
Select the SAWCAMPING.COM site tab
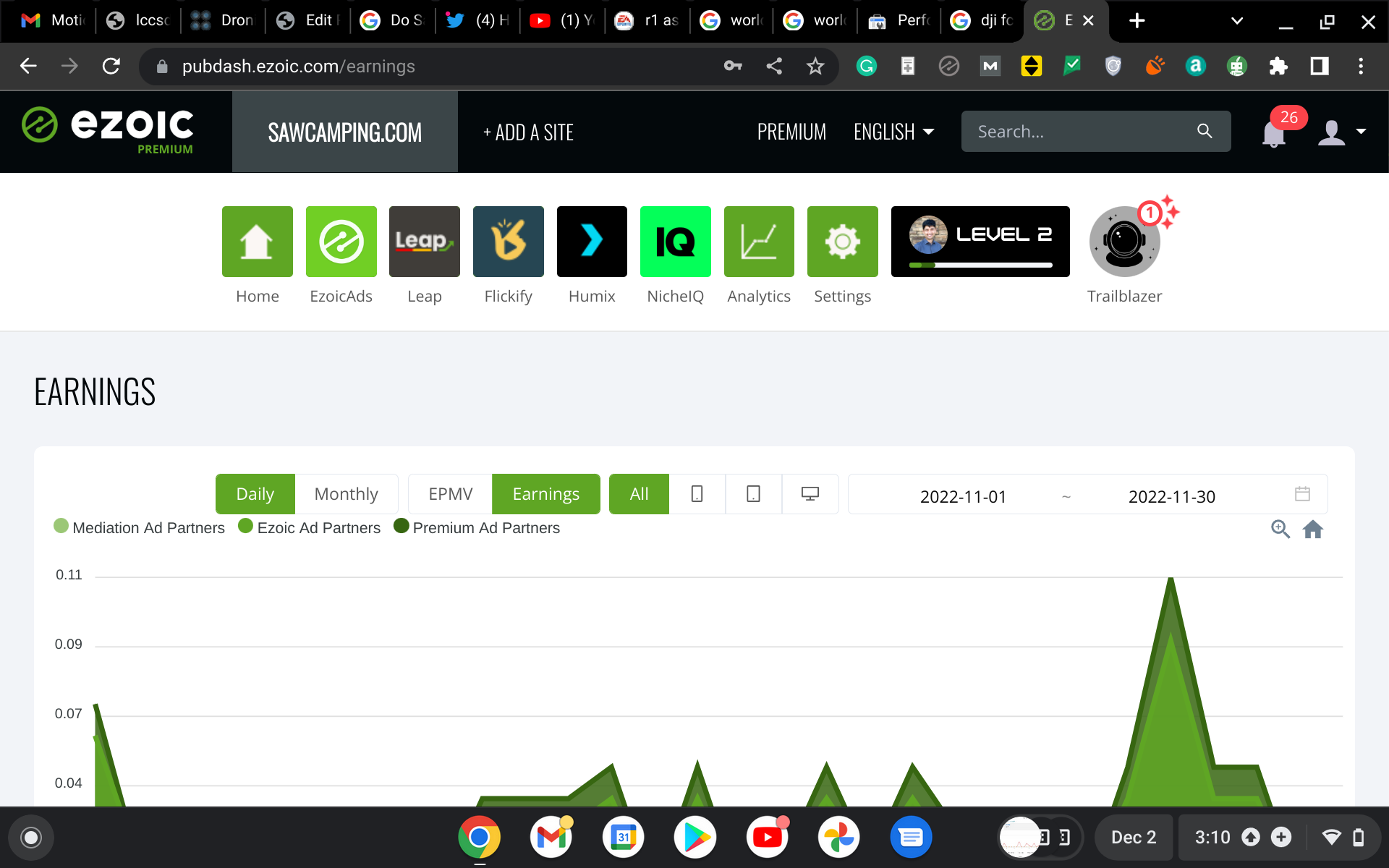345,132
